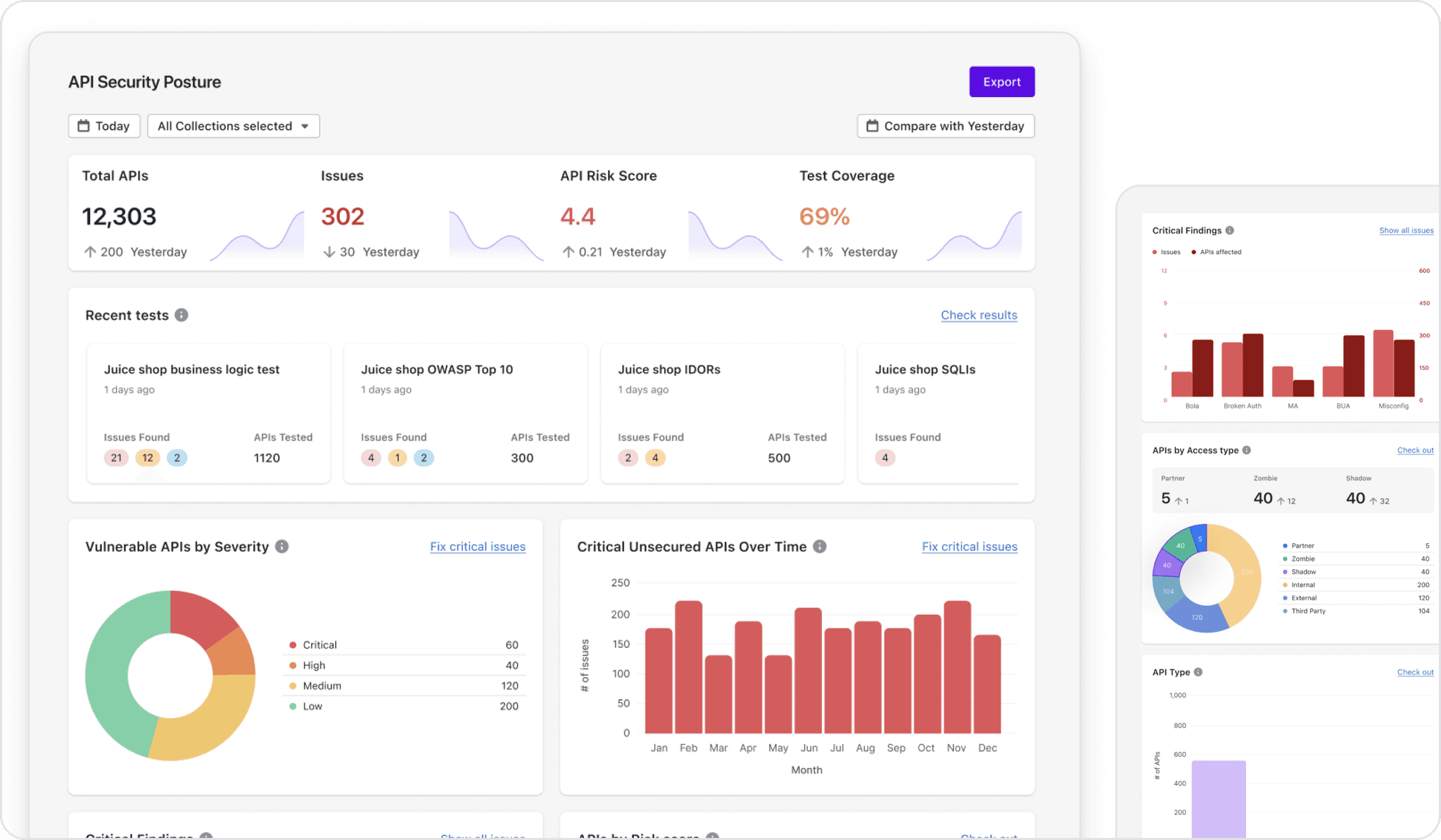Click the info icon next to Vulnerable APIs by Severity

[283, 546]
